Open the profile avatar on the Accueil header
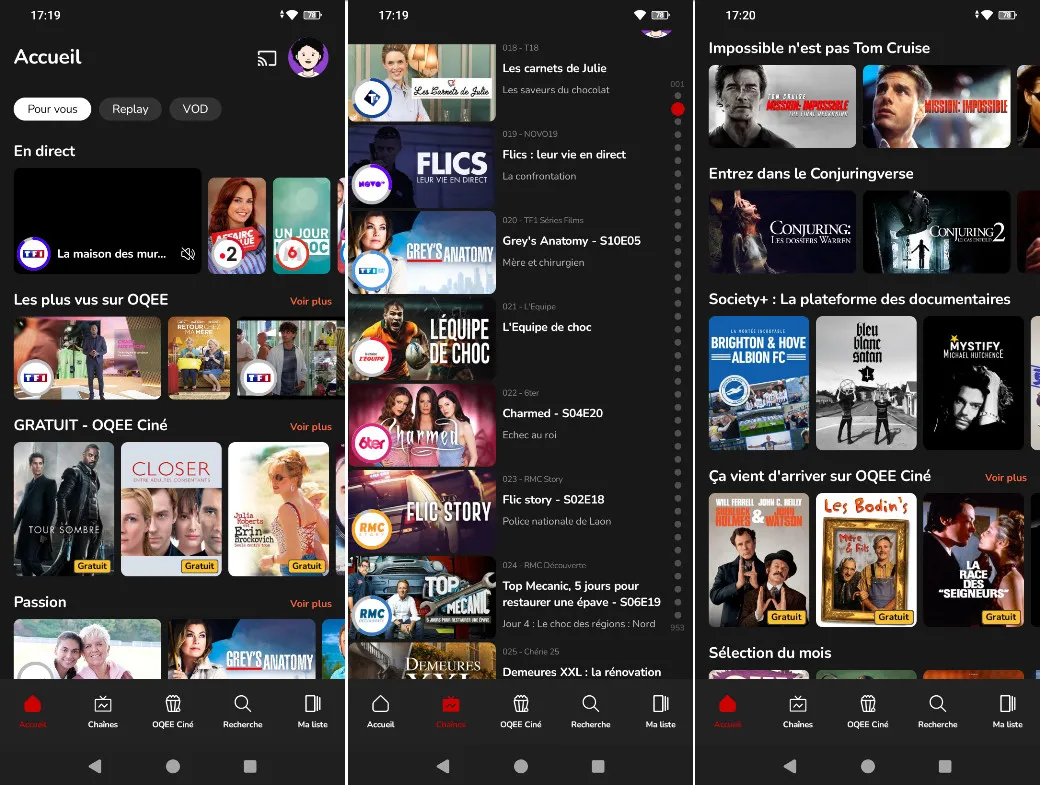 pos(308,57)
